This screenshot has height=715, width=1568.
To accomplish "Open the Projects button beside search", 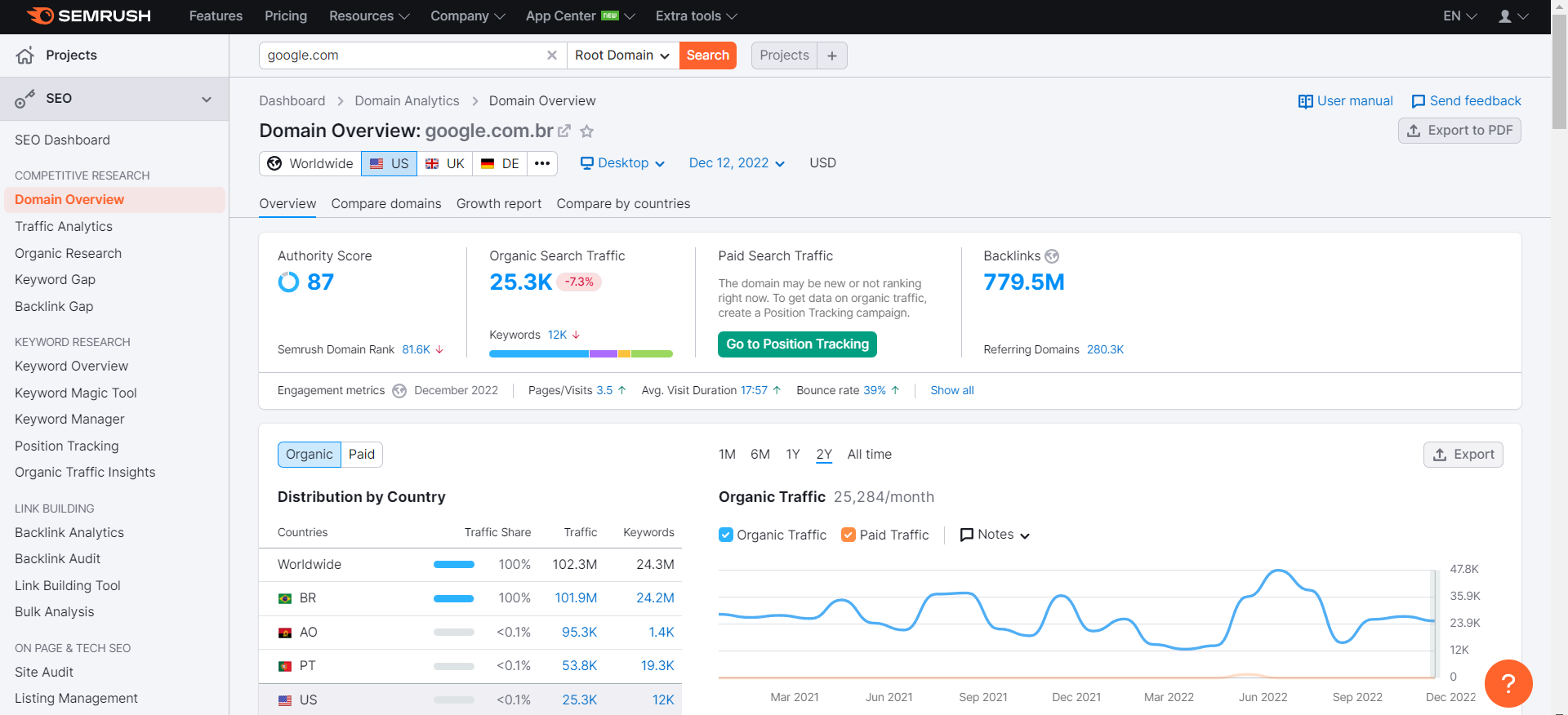I will [784, 56].
